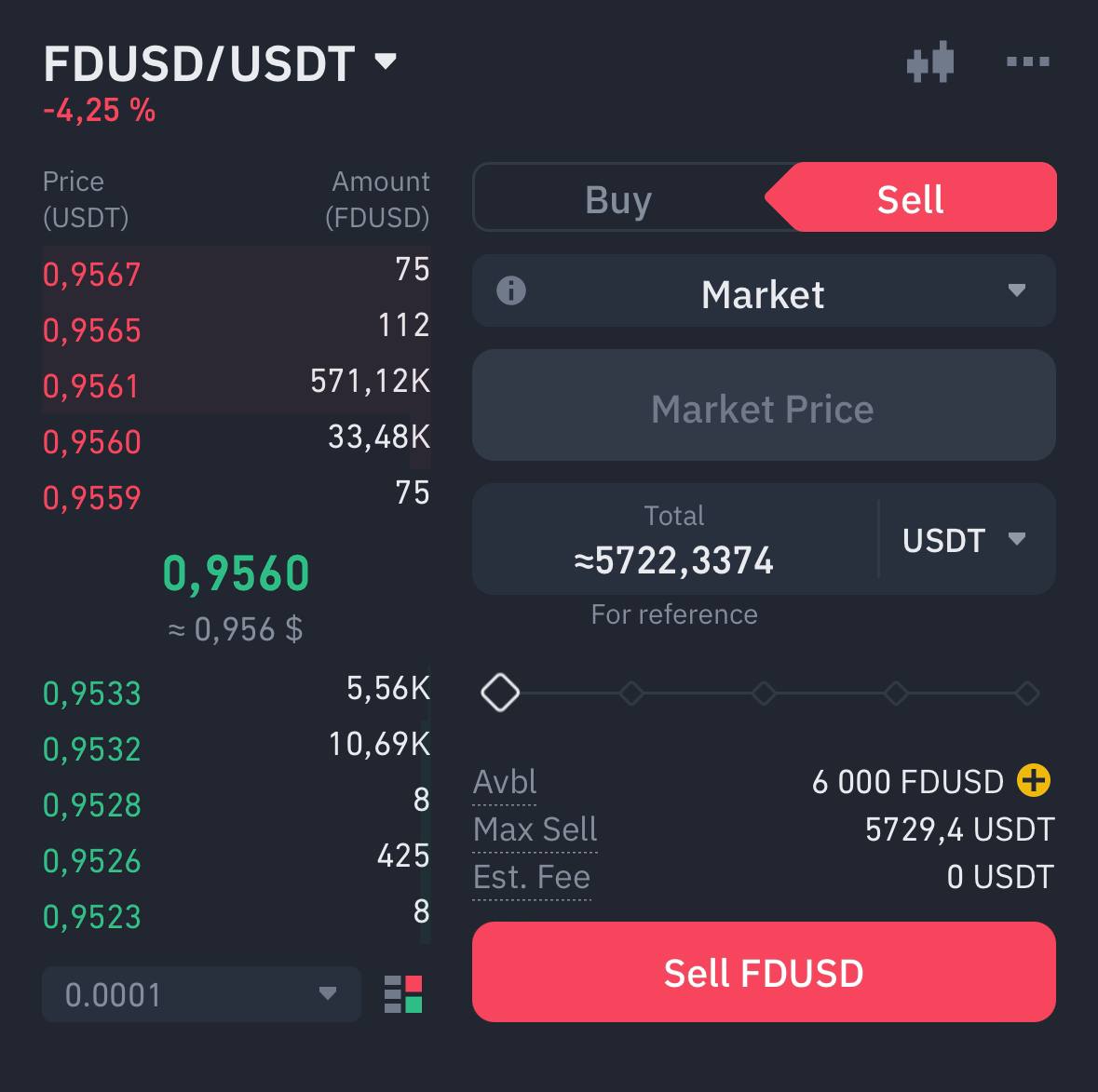Viewport: 1098px width, 1092px height.
Task: Open the 0.0001 price precision dropdown
Action: point(201,994)
